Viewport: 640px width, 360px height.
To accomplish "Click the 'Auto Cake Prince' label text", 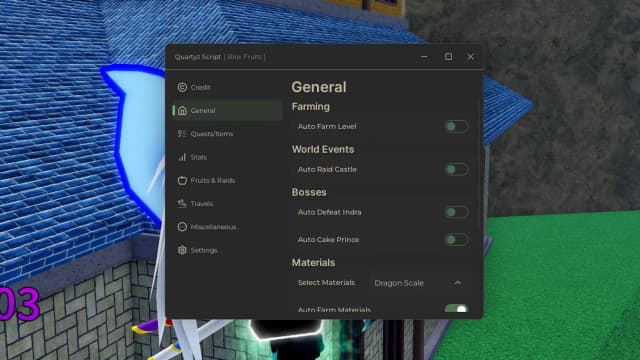I will [x=328, y=240].
